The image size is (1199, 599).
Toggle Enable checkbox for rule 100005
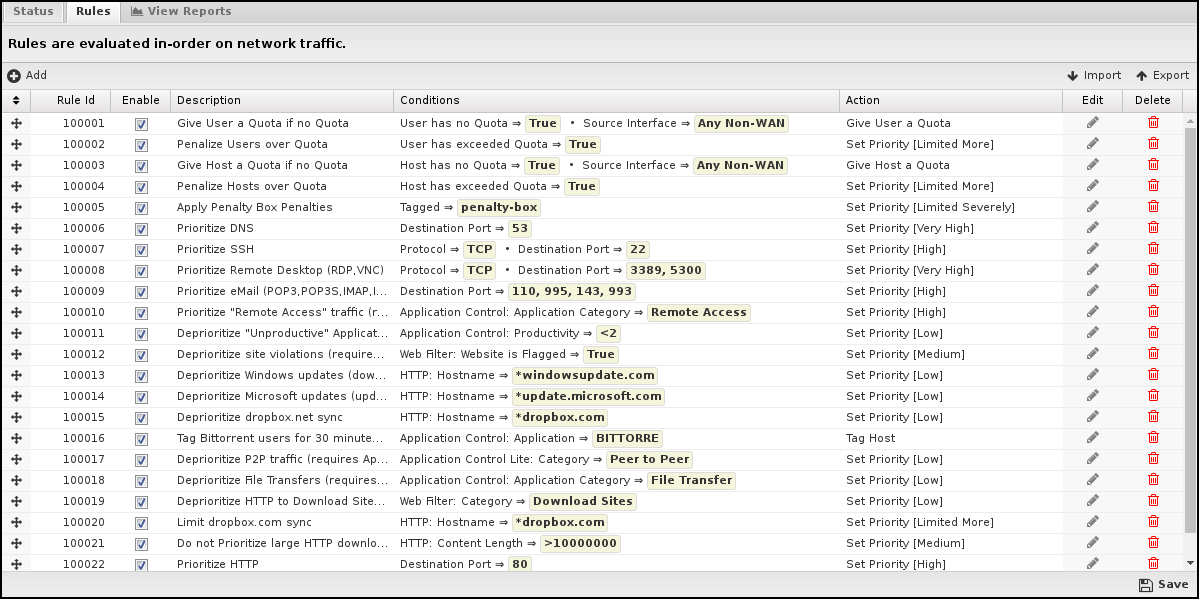(141, 208)
